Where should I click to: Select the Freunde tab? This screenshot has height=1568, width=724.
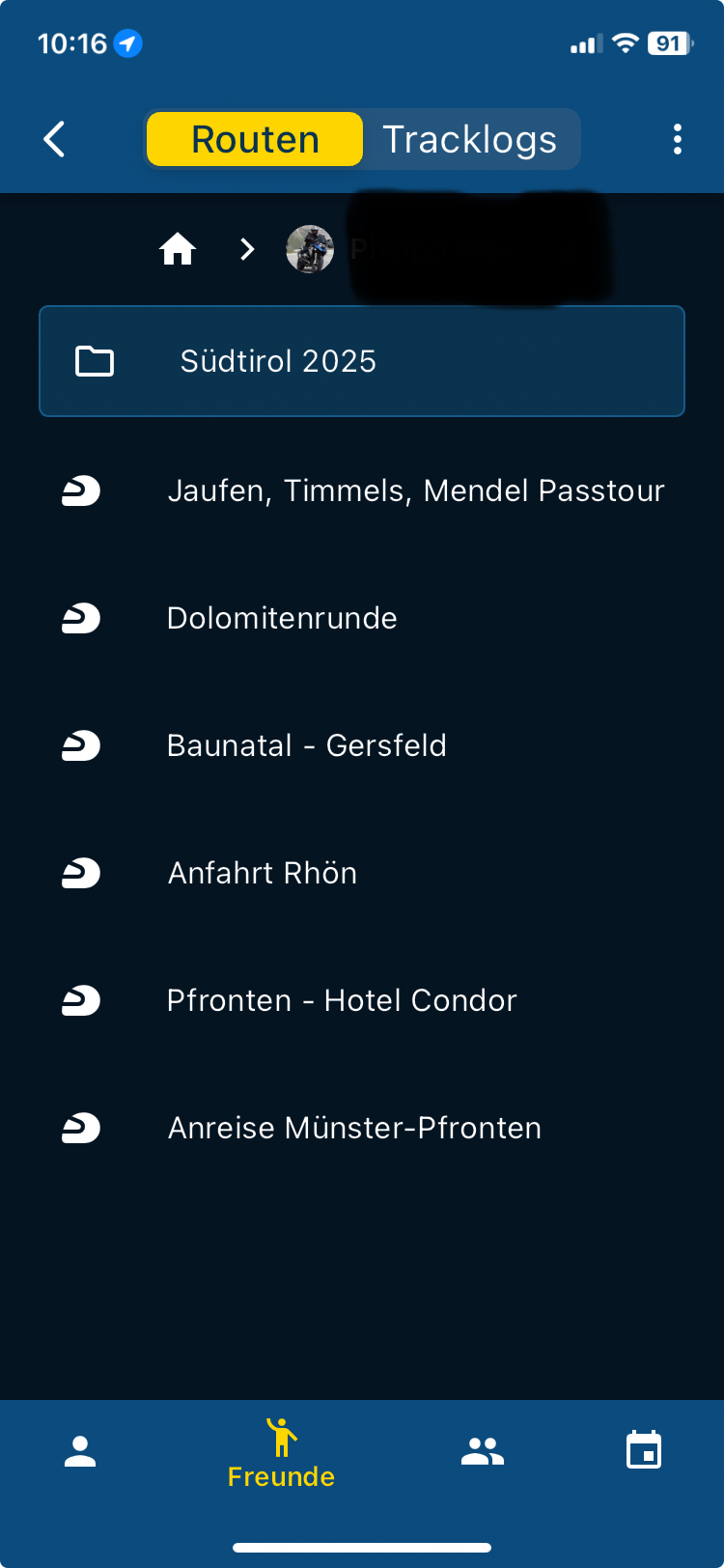point(281,1452)
